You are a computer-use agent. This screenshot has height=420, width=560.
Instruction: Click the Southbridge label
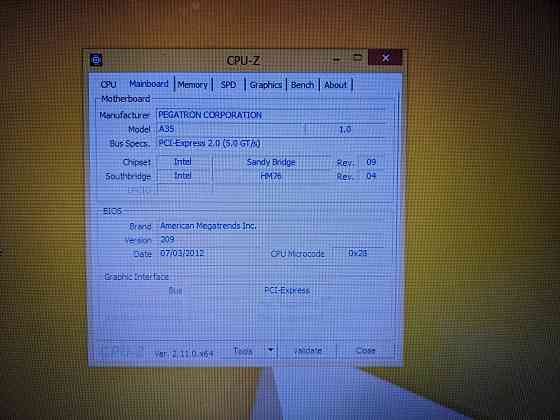click(128, 176)
